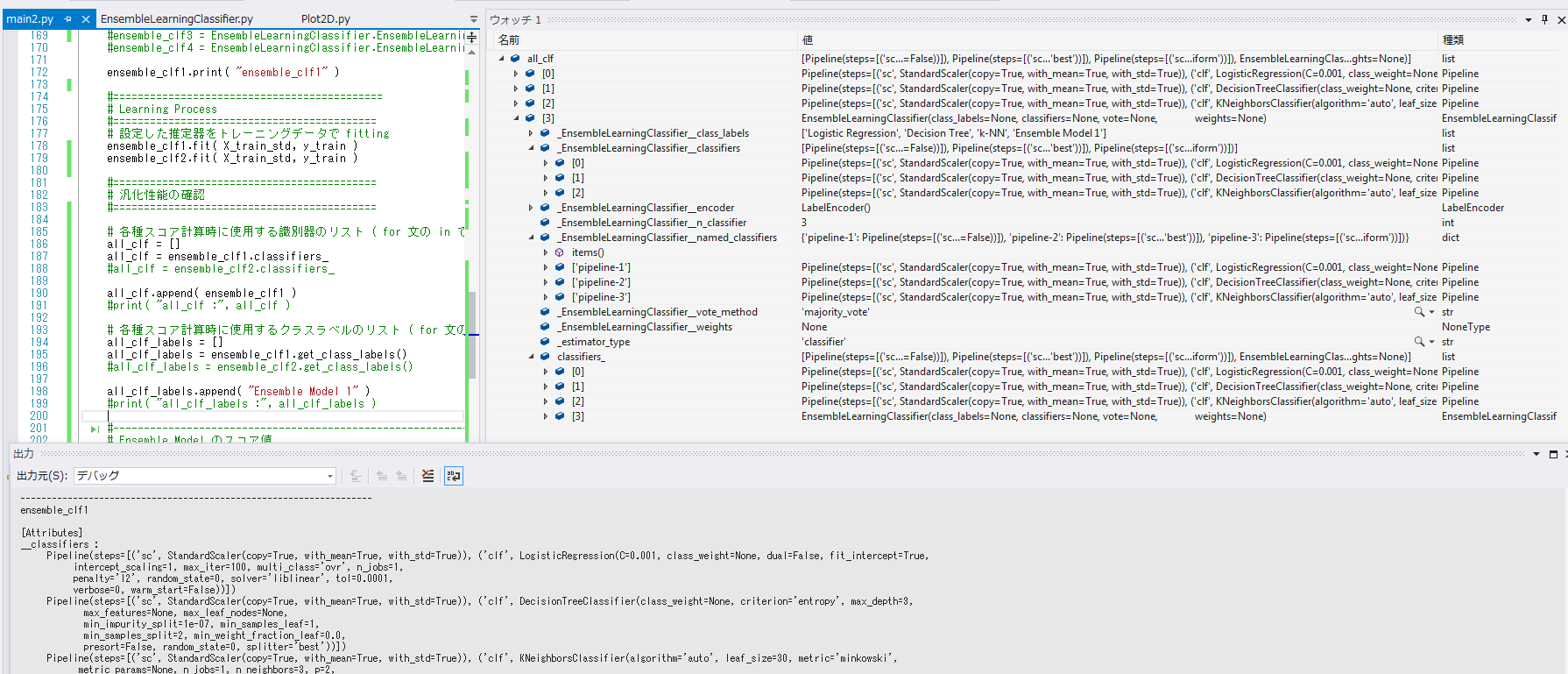Click the 'ensemble_clf1.fit( X_train_std, y_train )' line
The image size is (1568, 674).
232,145
